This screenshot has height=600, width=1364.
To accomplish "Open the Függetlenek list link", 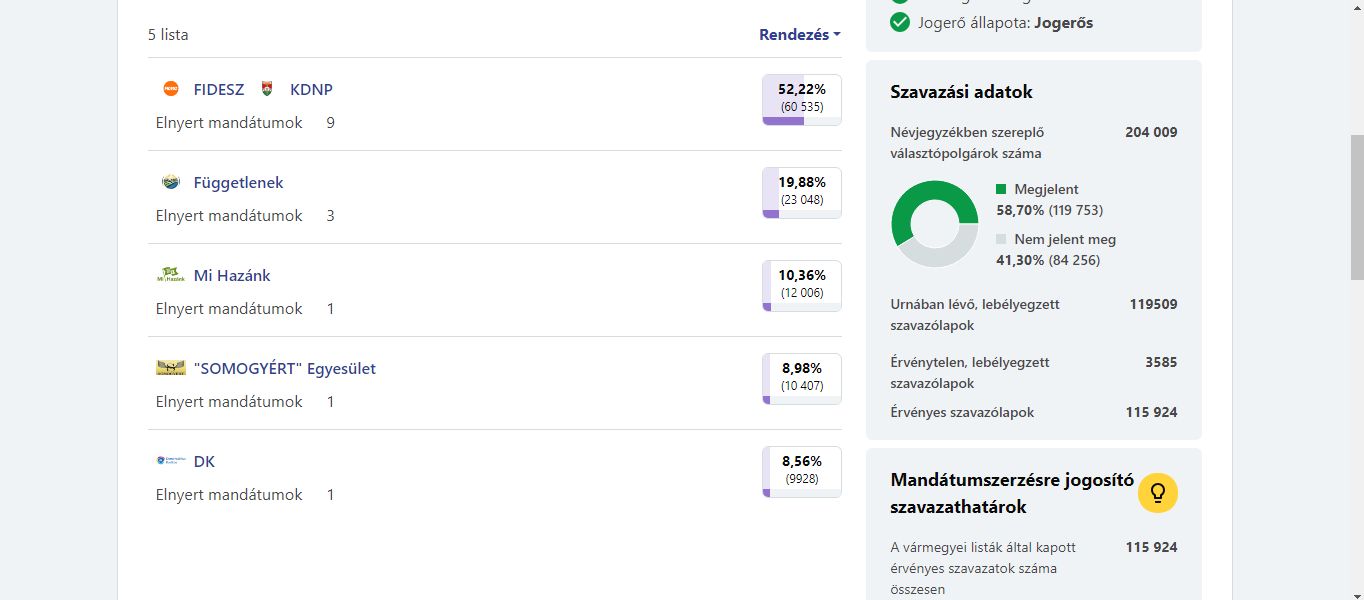I will coord(239,182).
